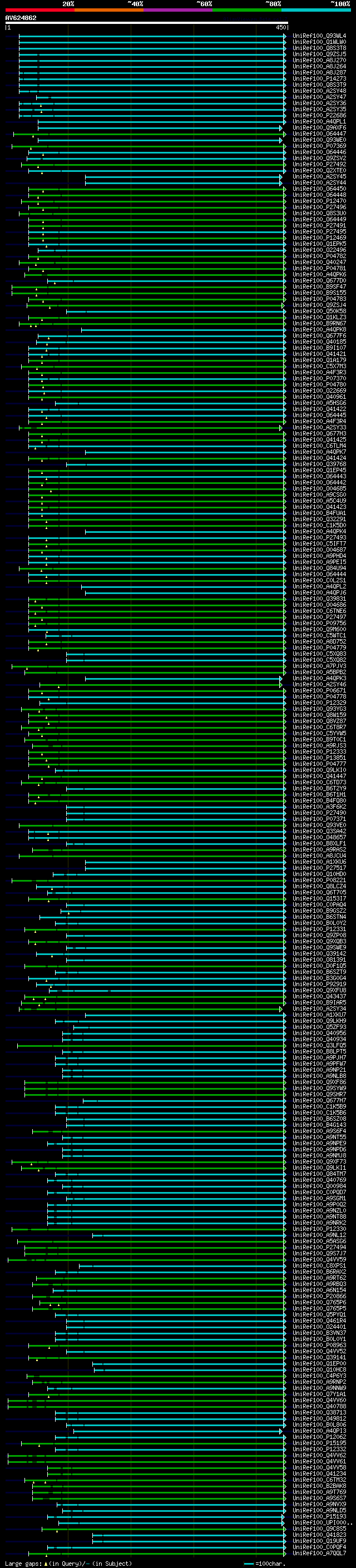Click the green ~80% identity legend segment
Screen dimensions: 356x1568
pyautogui.click(x=247, y=10)
